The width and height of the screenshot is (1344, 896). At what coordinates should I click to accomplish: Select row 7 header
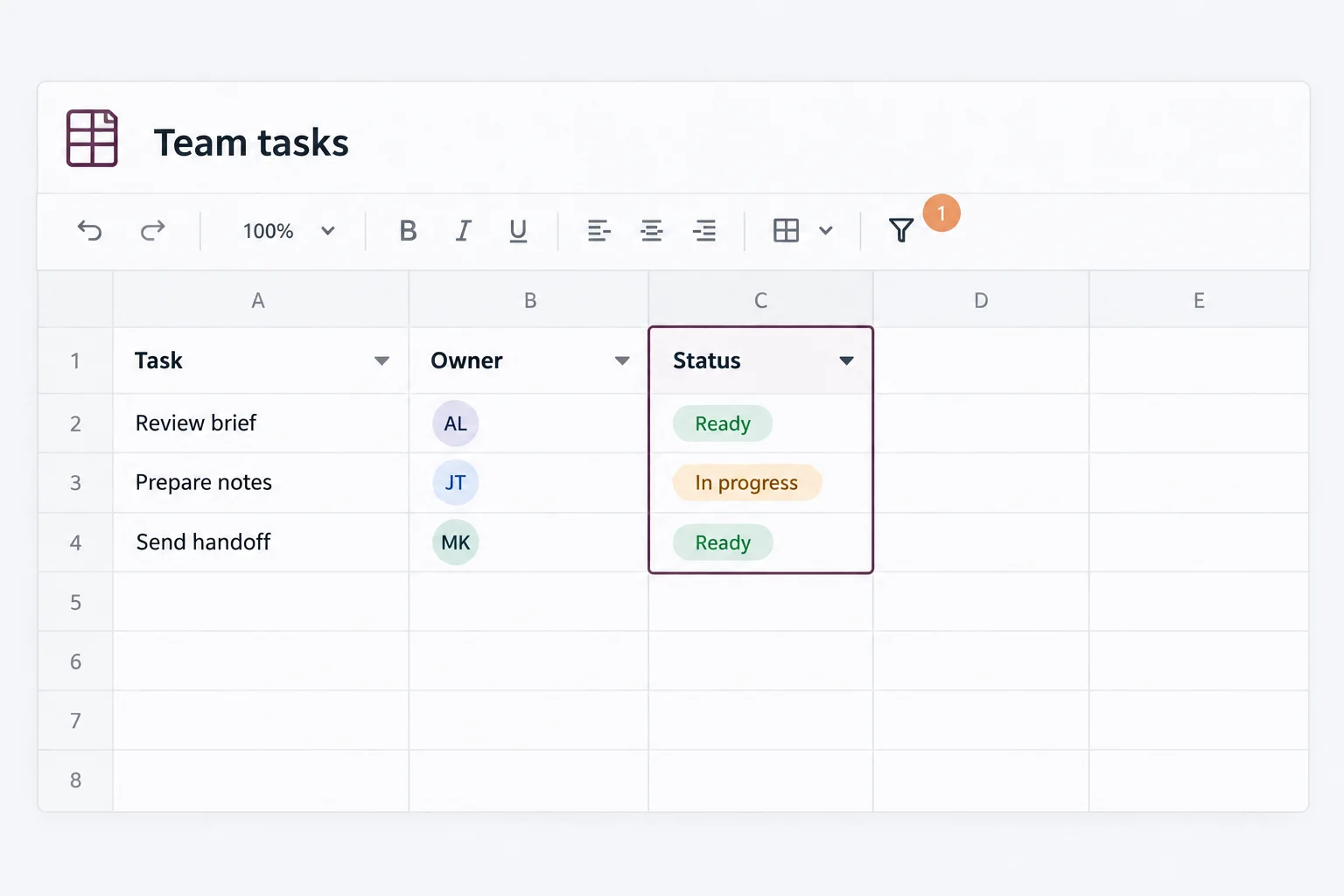point(75,721)
